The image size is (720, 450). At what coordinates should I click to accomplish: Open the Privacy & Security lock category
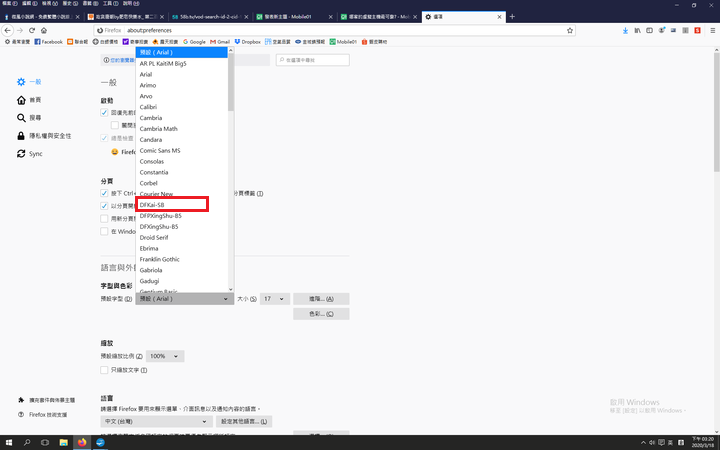pyautogui.click(x=44, y=136)
